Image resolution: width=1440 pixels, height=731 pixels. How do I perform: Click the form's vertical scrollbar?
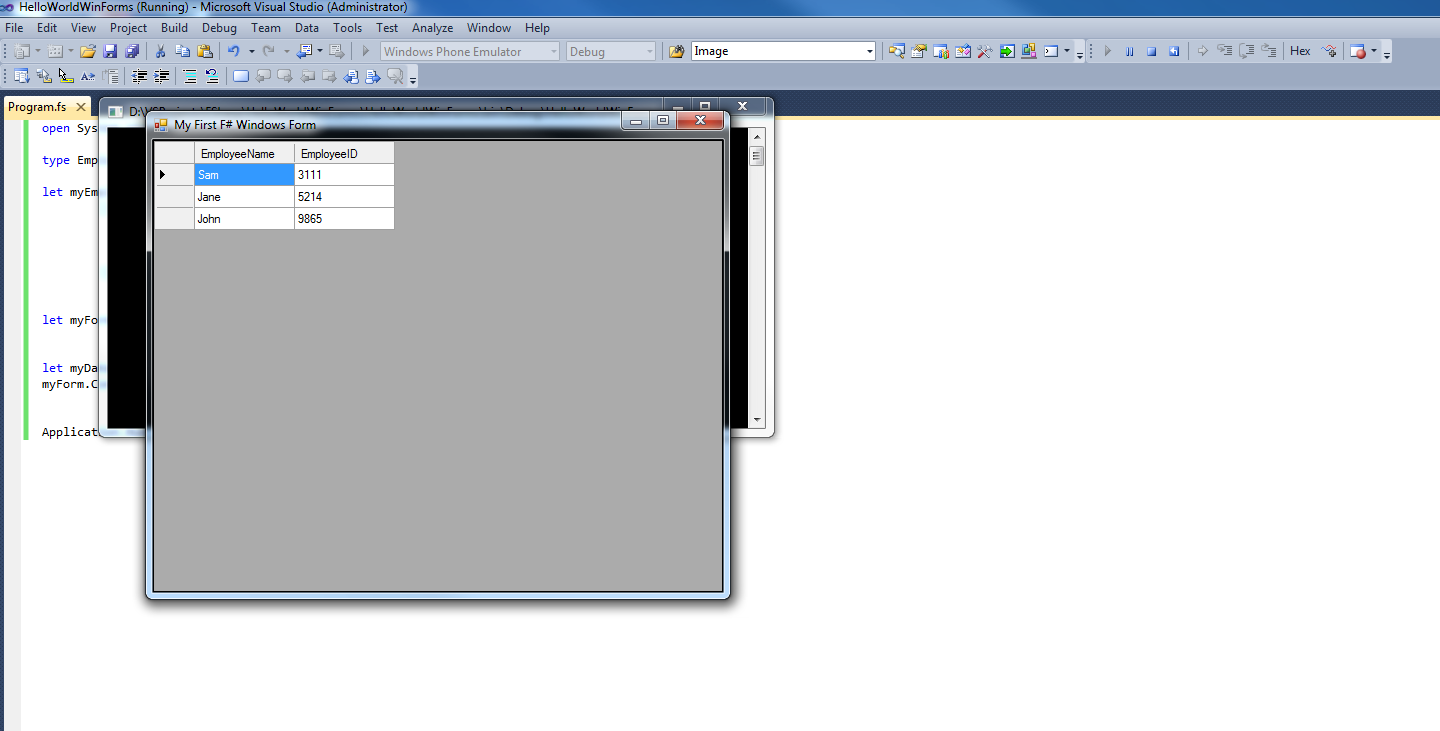click(756, 280)
